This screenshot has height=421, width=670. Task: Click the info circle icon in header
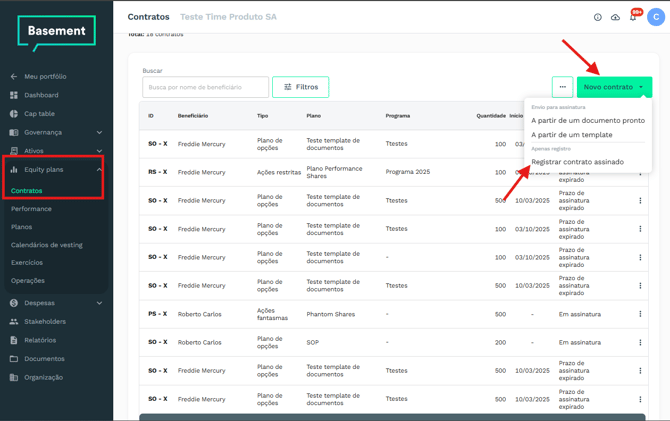[598, 17]
